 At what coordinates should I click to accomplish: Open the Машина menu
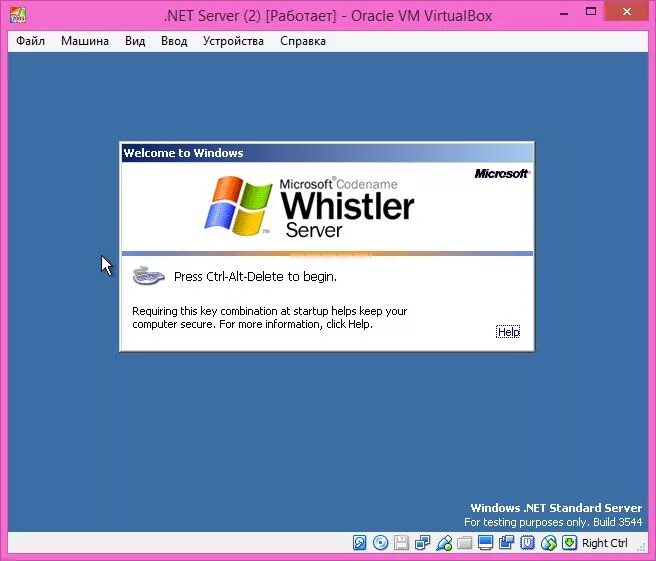(85, 41)
